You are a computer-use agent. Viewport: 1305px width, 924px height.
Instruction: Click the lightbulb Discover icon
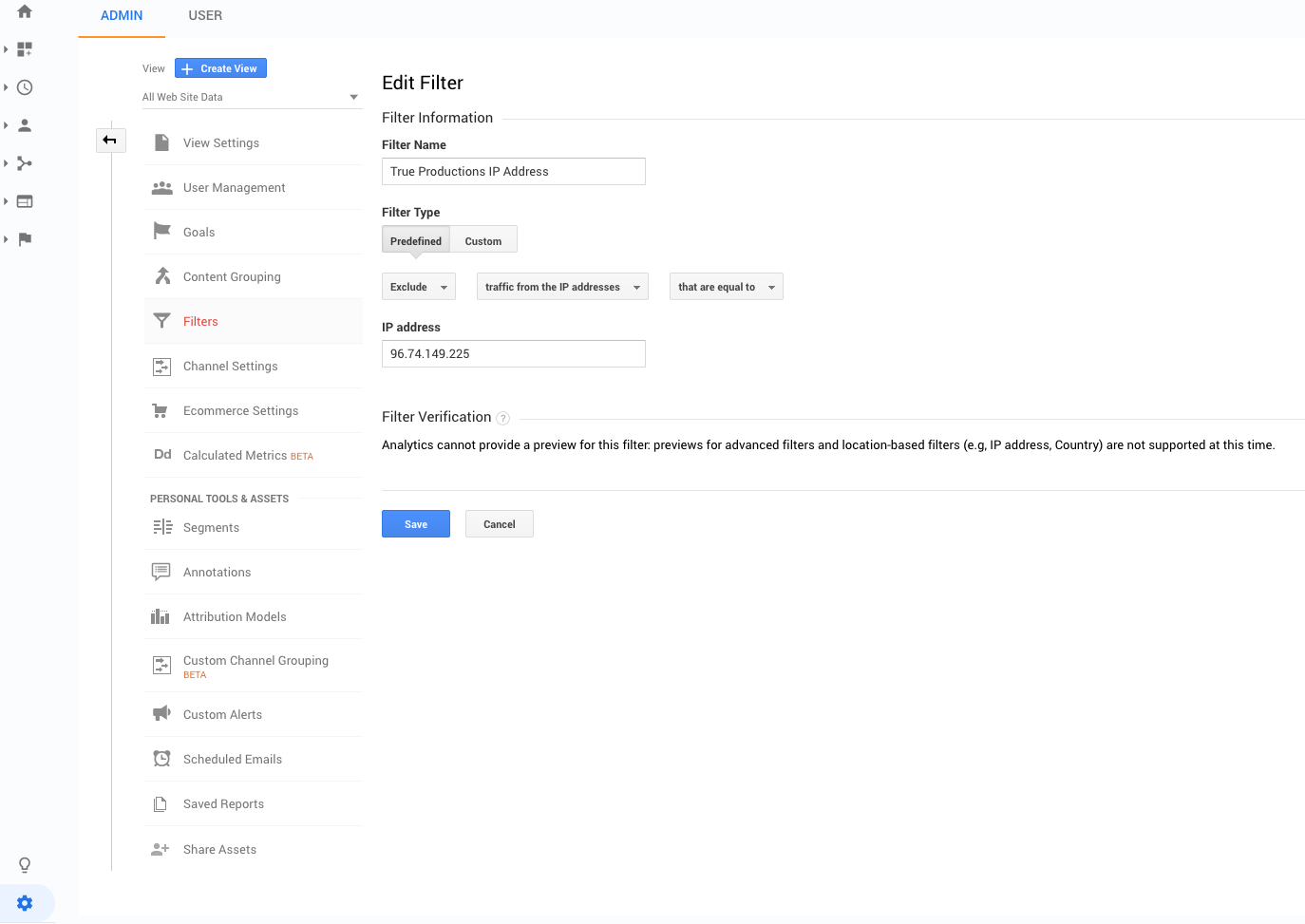click(x=25, y=865)
